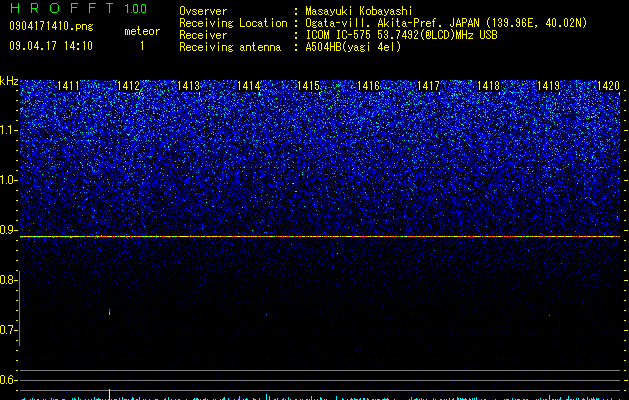
Task: Click the 0.9 kHz axis label
Action: [8, 230]
